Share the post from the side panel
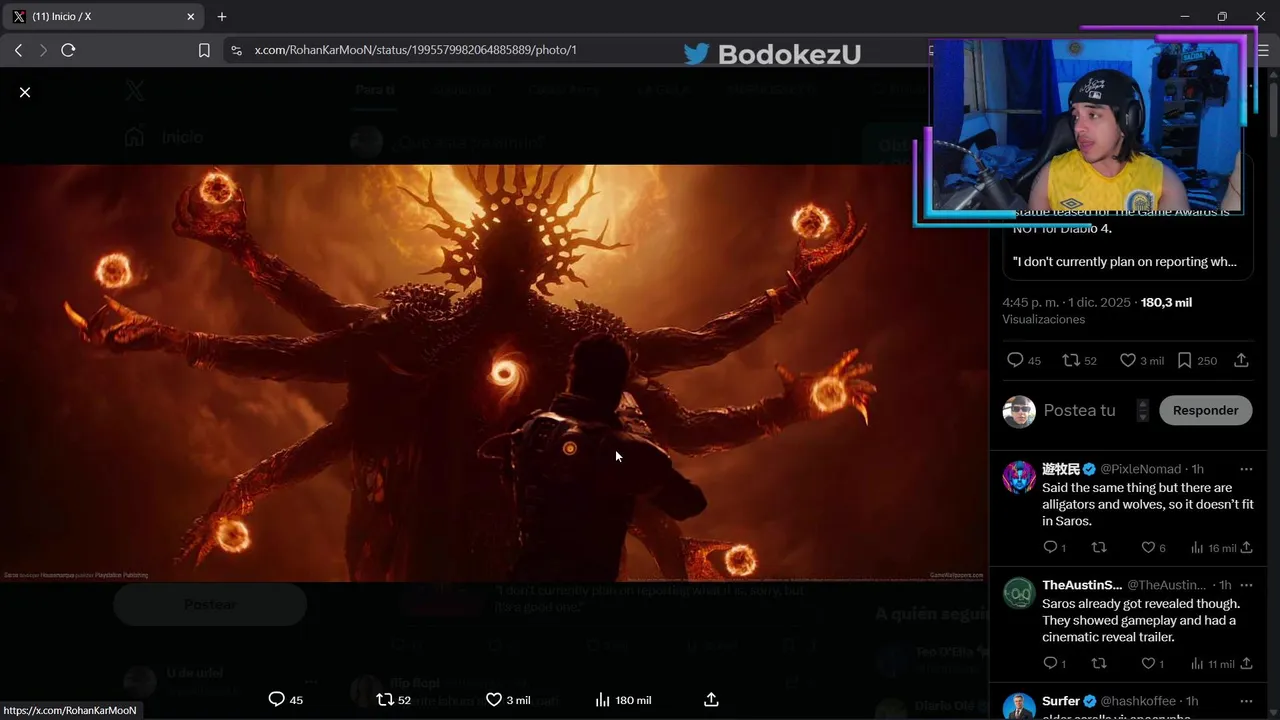The width and height of the screenshot is (1280, 720). [x=1241, y=360]
